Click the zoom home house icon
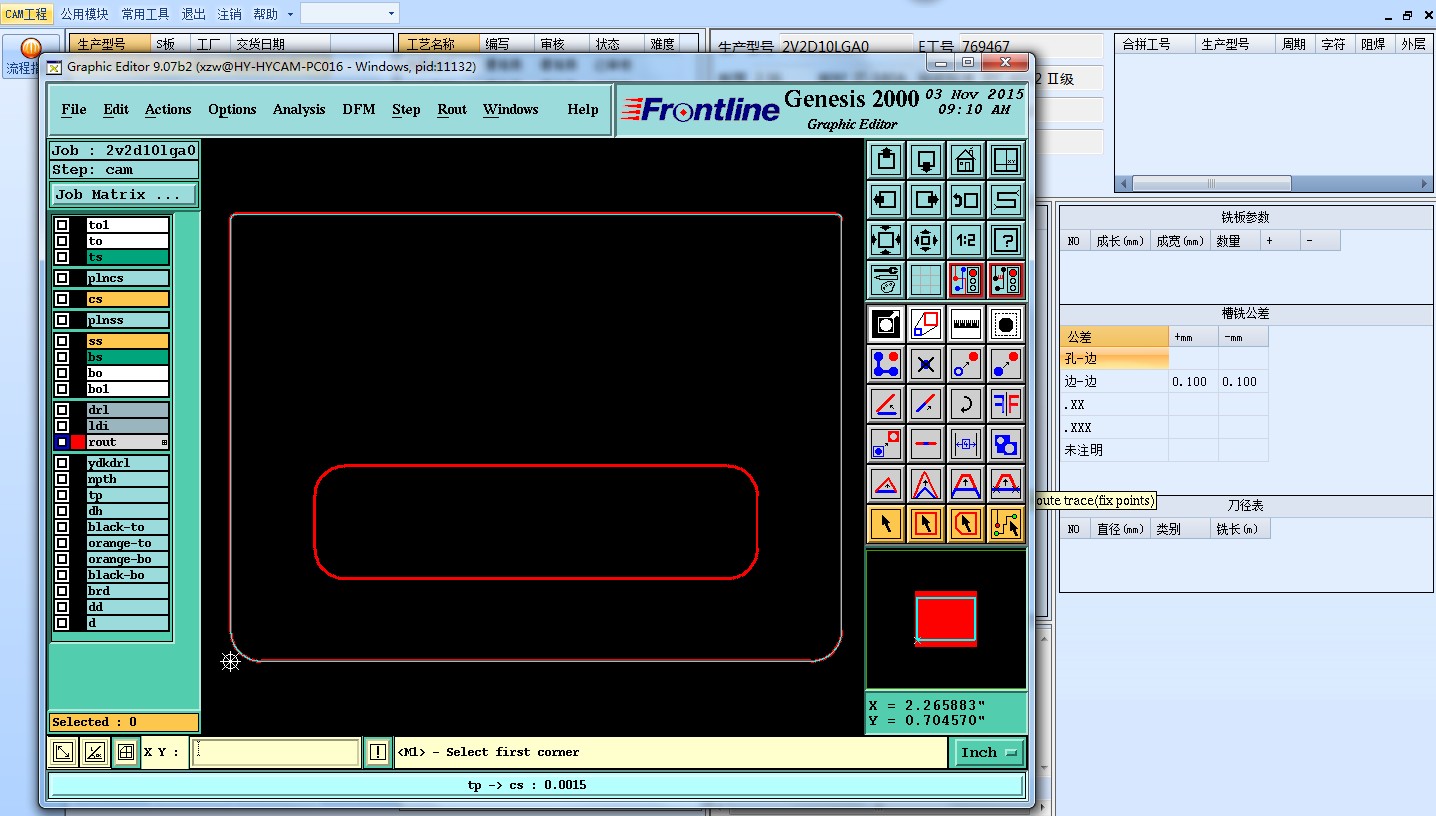The image size is (1436, 816). [965, 160]
